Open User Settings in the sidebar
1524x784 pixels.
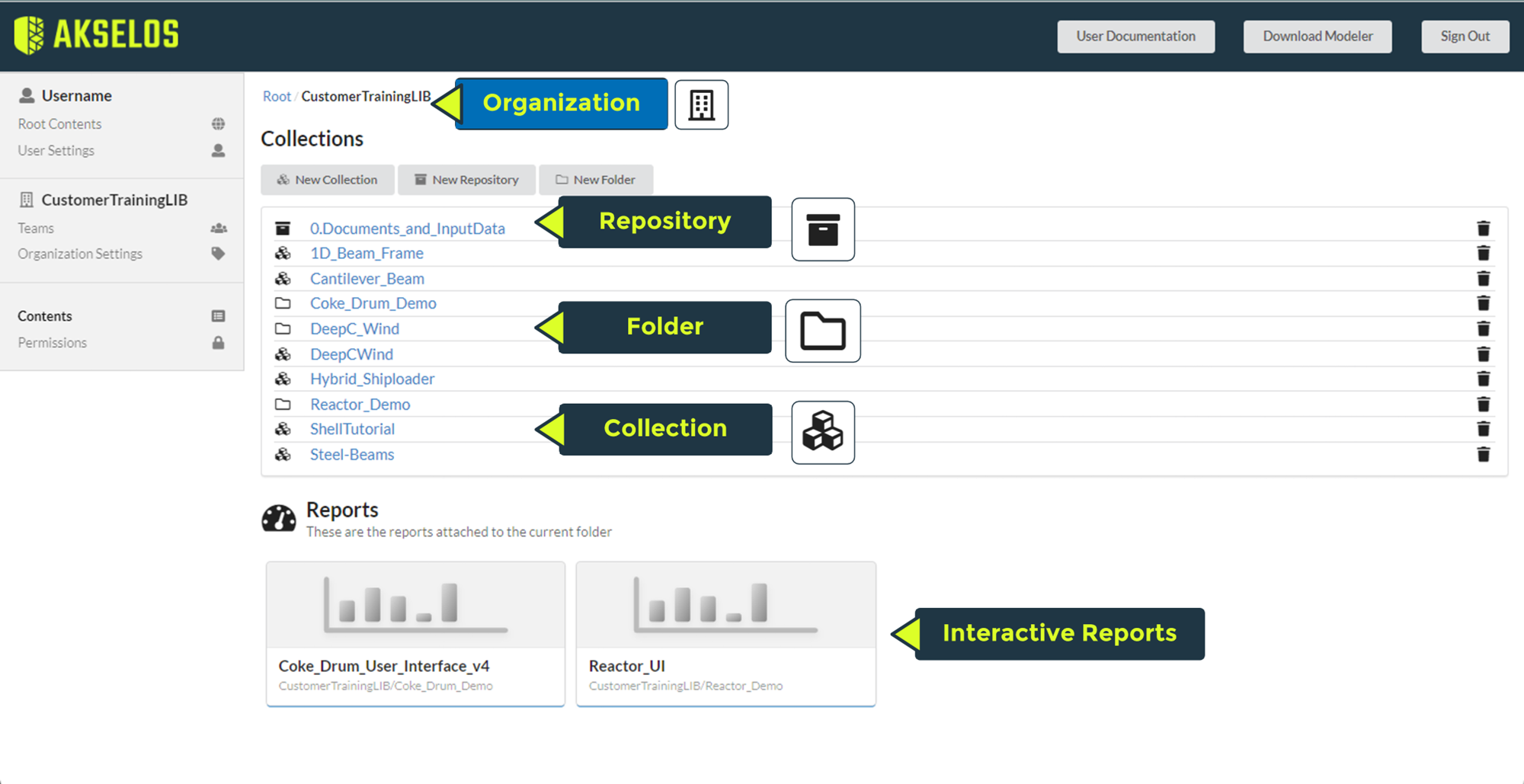[56, 150]
